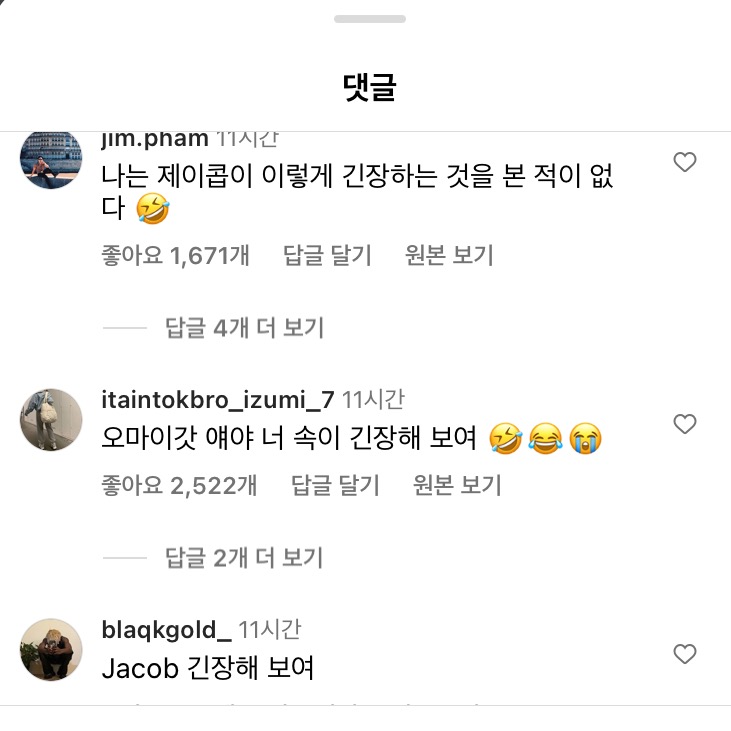Image resolution: width=731 pixels, height=731 pixels.
Task: Open username itaintokbro_izumi_7
Action: (218, 400)
